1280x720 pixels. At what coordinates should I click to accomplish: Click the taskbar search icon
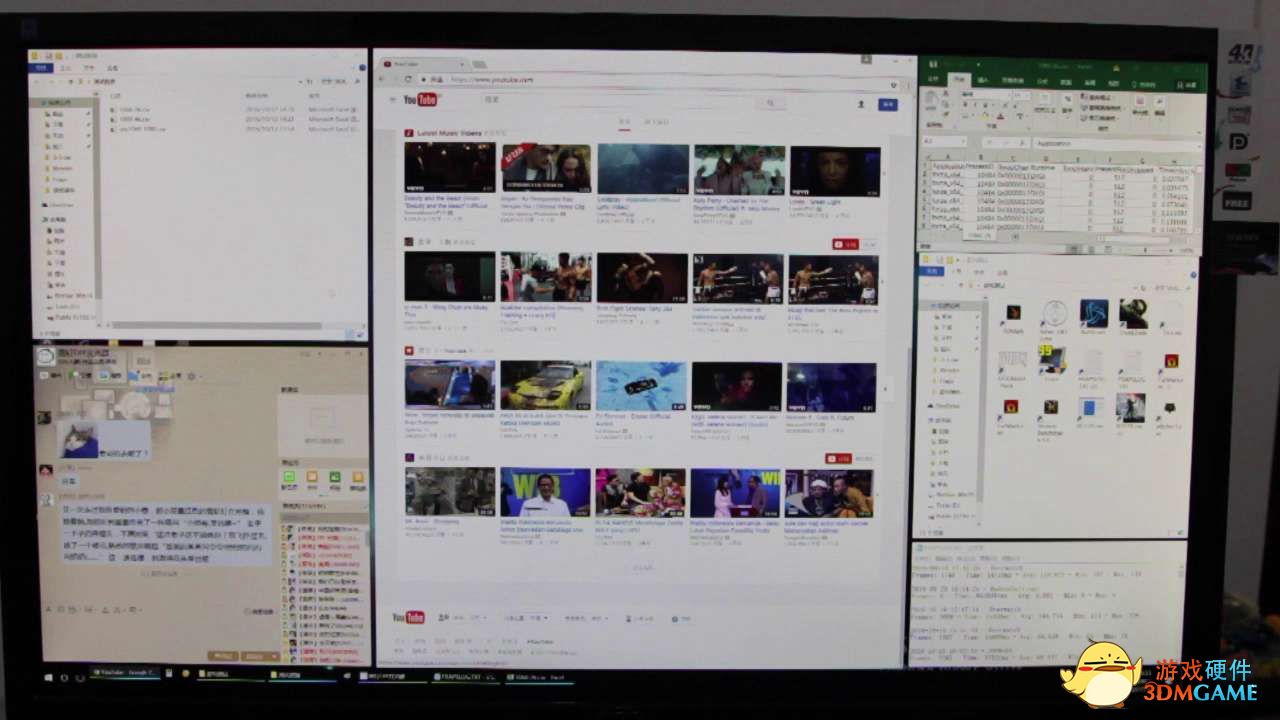(65, 678)
